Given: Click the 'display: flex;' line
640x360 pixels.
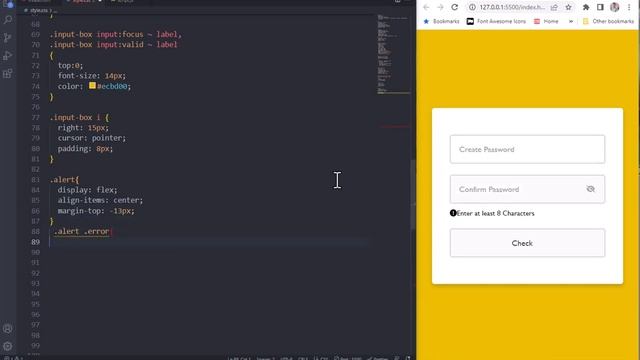Looking at the screenshot, I should [87, 190].
